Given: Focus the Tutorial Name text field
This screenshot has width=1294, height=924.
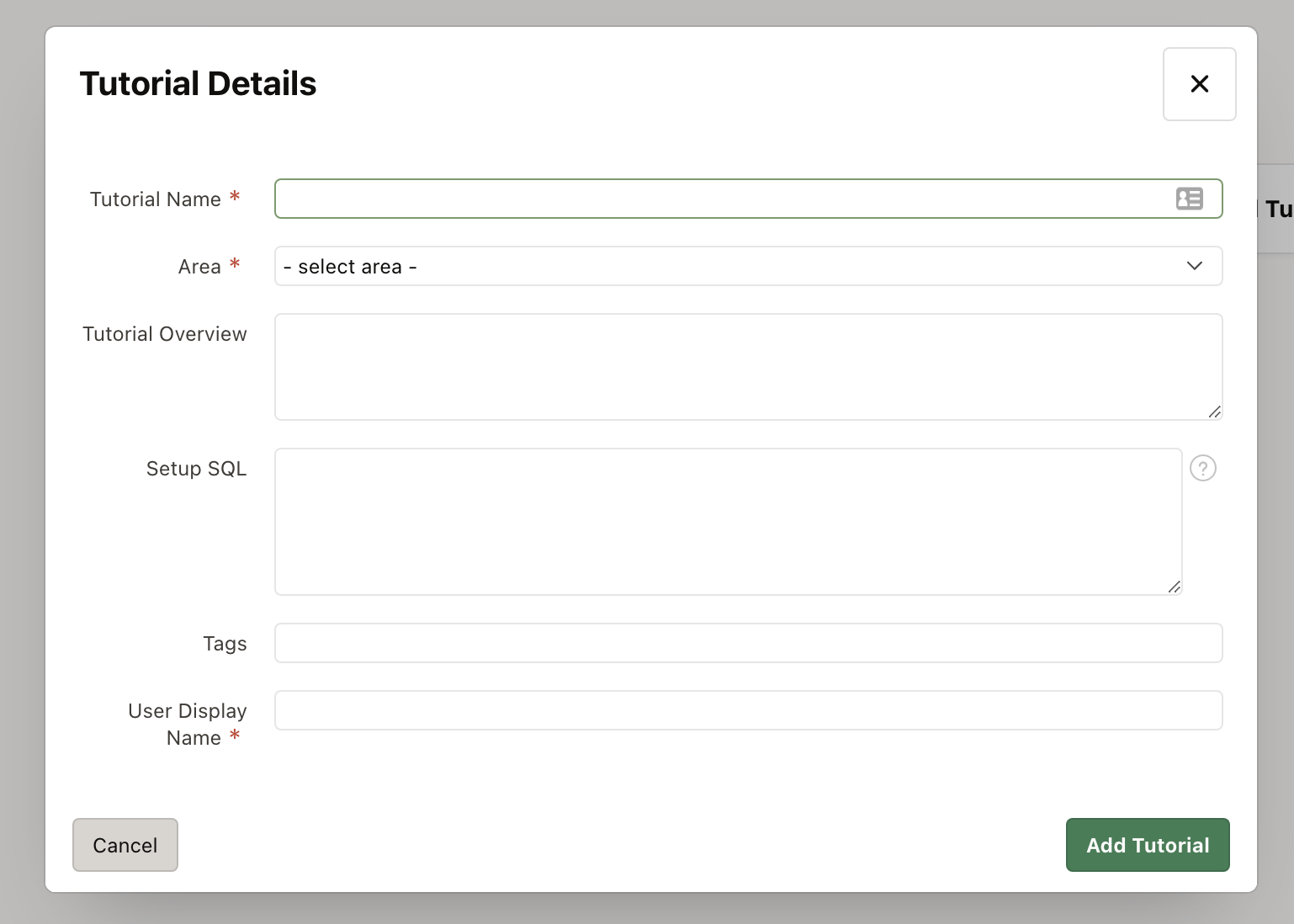Looking at the screenshot, I should click(x=724, y=199).
